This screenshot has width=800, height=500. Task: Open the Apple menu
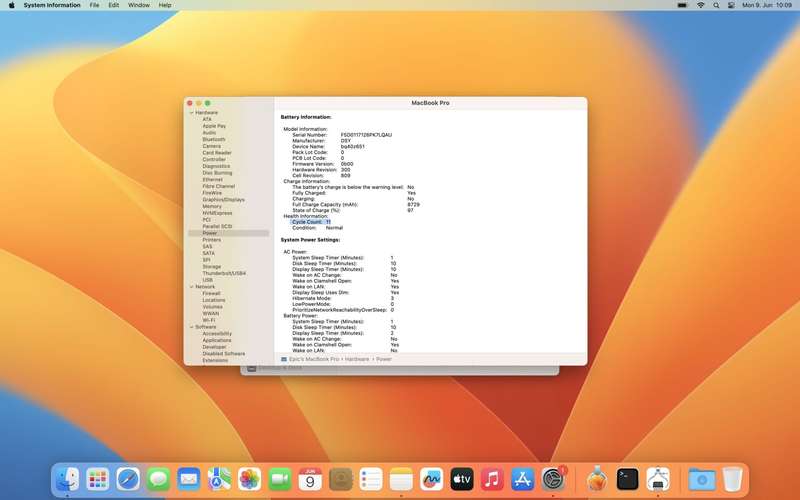click(11, 5)
